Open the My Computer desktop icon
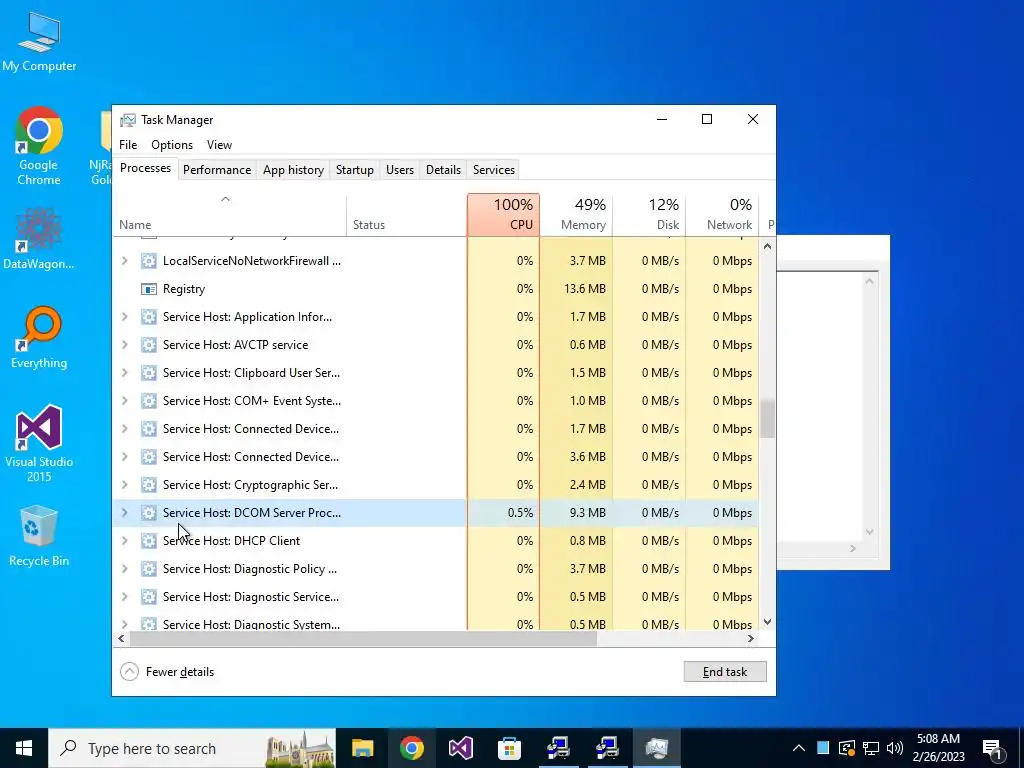Screen dimensions: 1024x768 (x=39, y=41)
